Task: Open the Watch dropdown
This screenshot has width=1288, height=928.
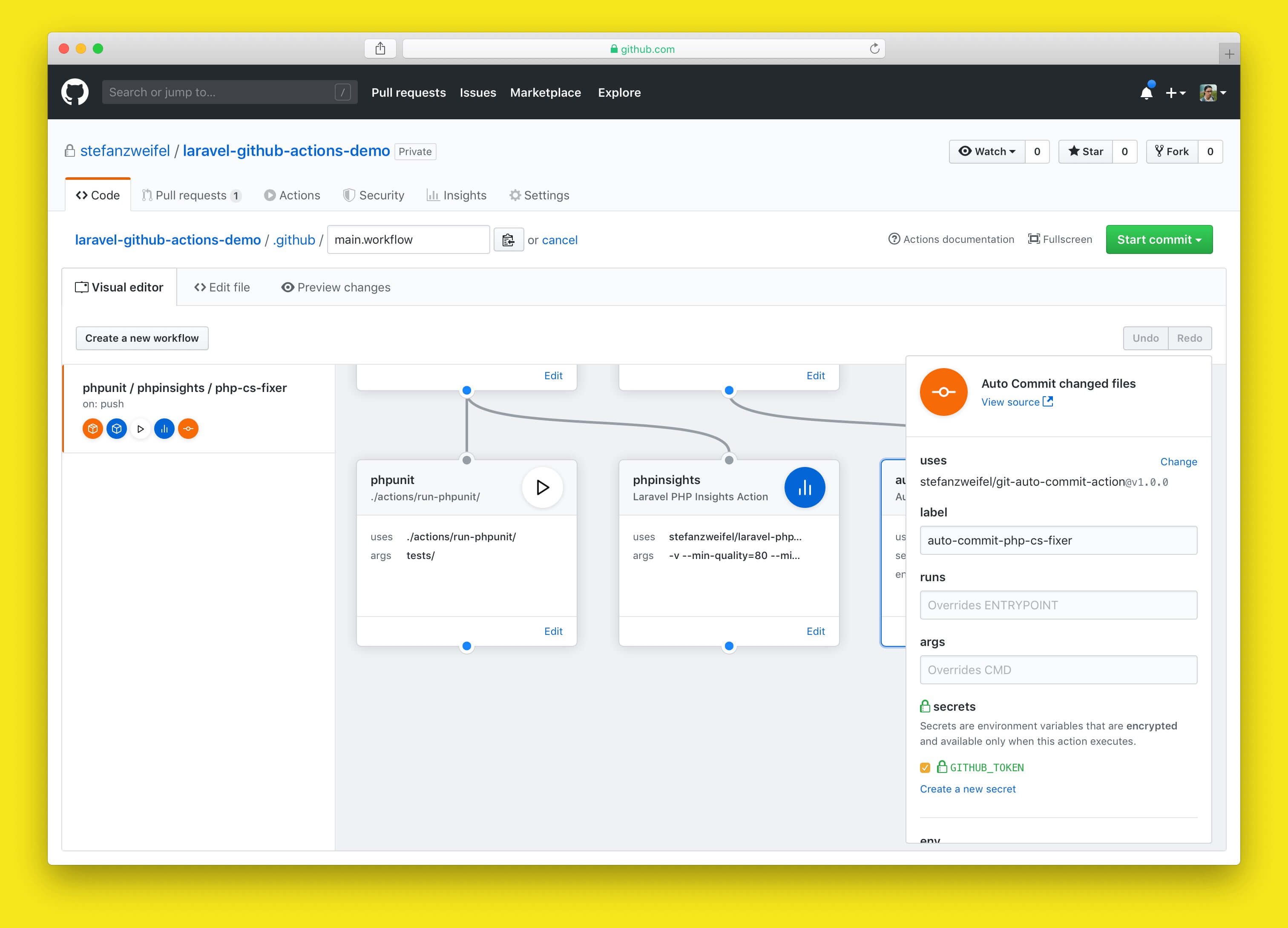Action: click(x=987, y=151)
